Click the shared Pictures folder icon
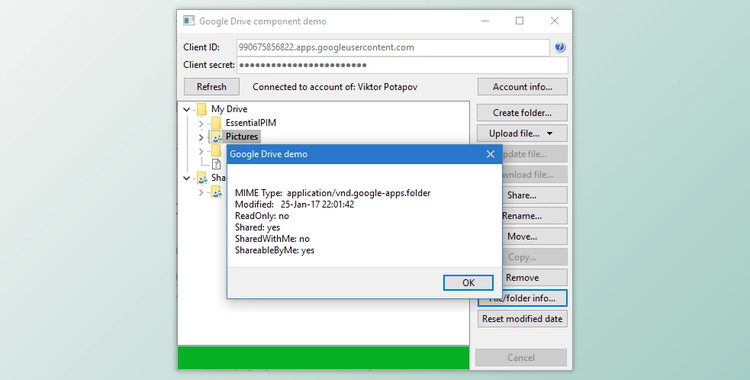Screen dimensions: 750x380 point(216,137)
